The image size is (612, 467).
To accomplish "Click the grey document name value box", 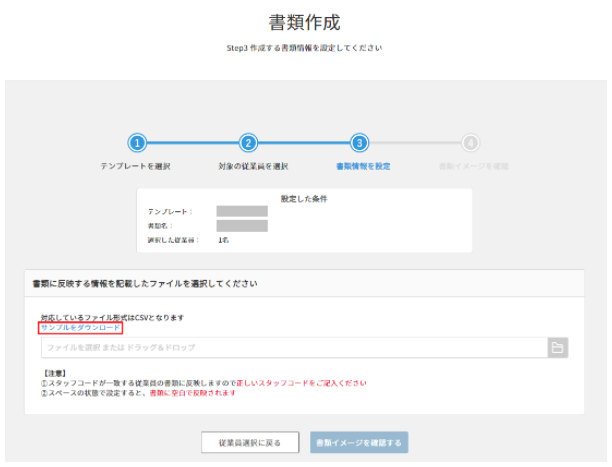I will tap(242, 226).
